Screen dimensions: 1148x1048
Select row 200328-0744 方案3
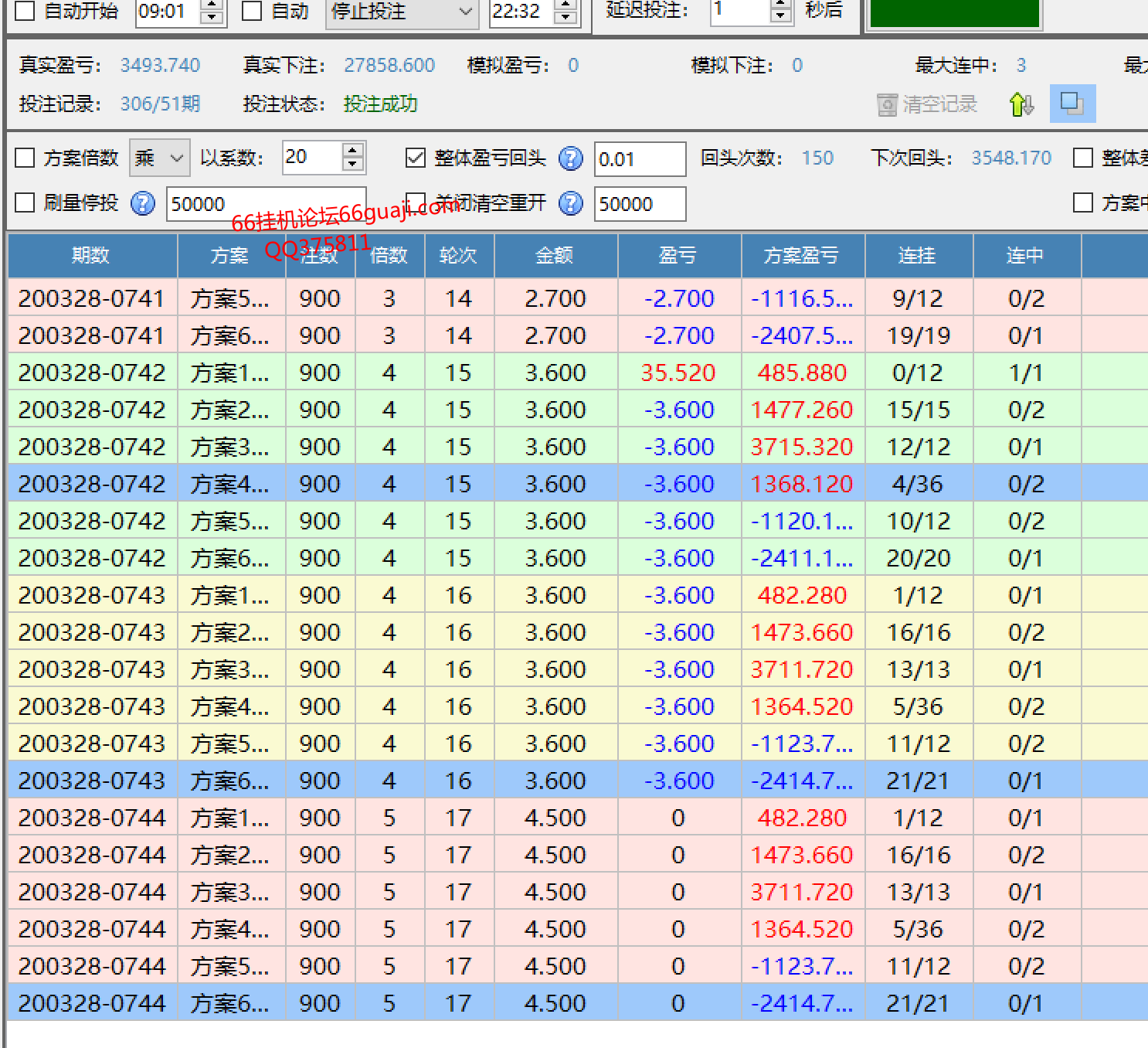(578, 892)
